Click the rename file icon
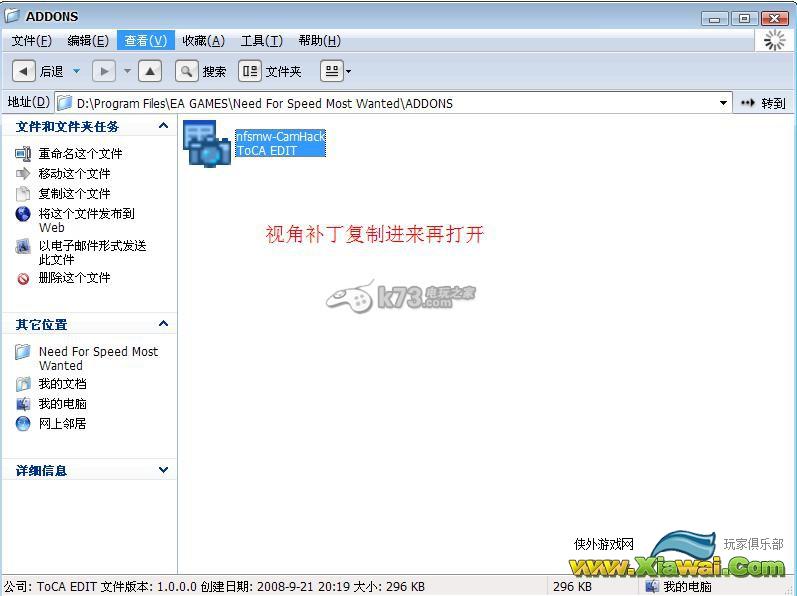This screenshot has width=797, height=596. click(x=23, y=153)
